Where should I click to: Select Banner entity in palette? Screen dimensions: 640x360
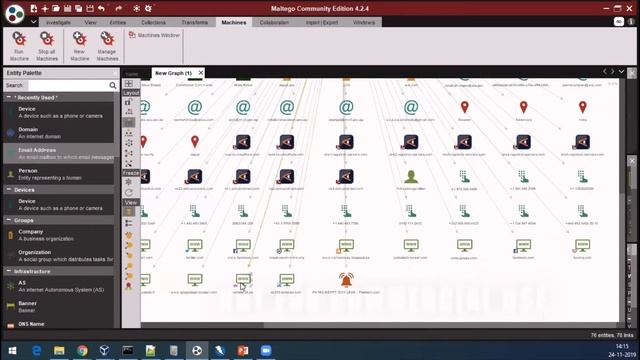click(59, 307)
